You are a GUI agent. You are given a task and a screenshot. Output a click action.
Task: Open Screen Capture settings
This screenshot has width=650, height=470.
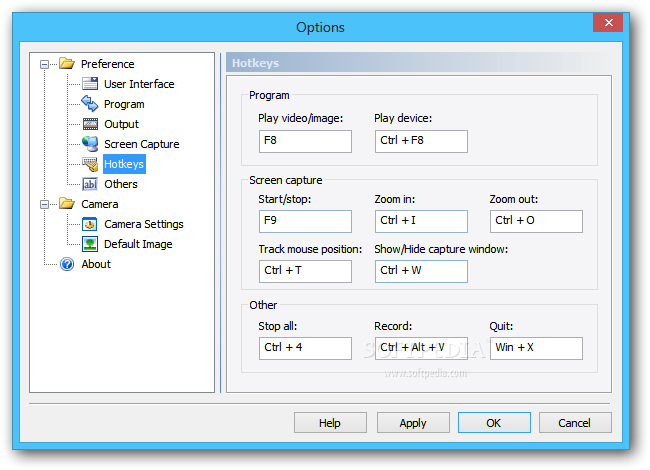[x=141, y=144]
